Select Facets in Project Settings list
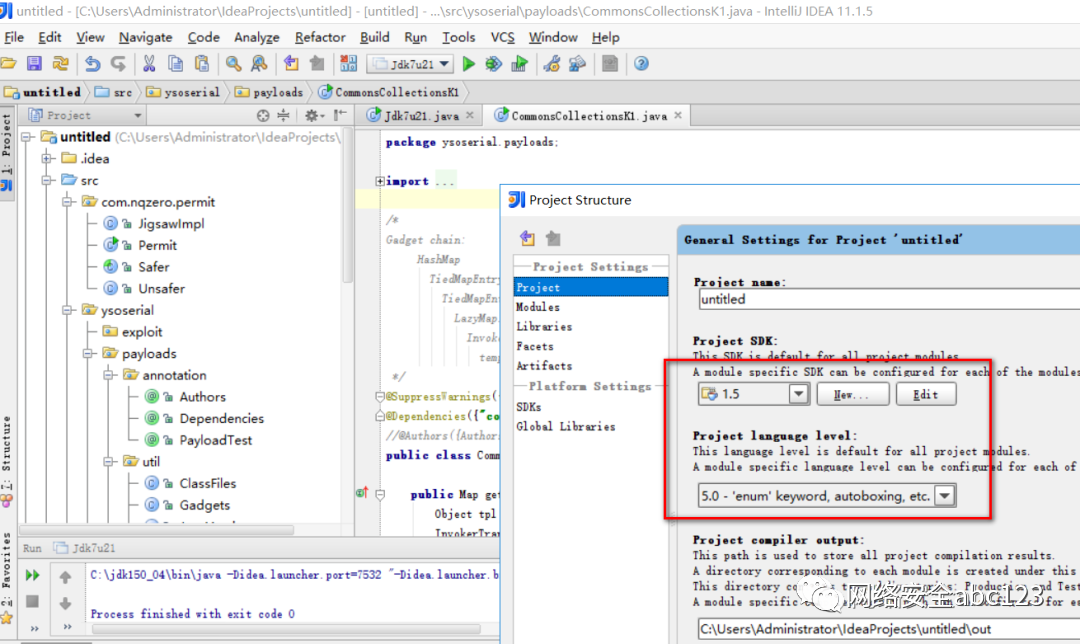This screenshot has height=644, width=1080. (535, 346)
